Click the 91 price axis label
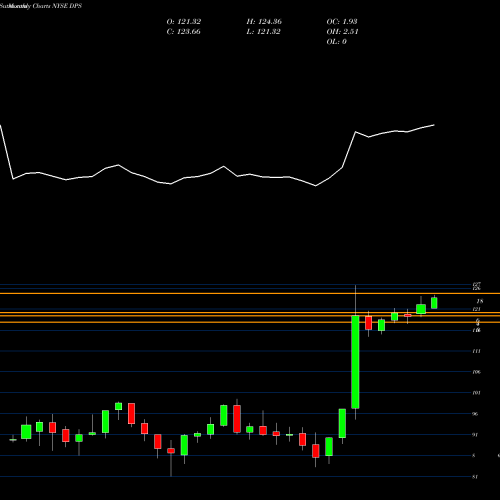This screenshot has width=500, height=500. 475,435
